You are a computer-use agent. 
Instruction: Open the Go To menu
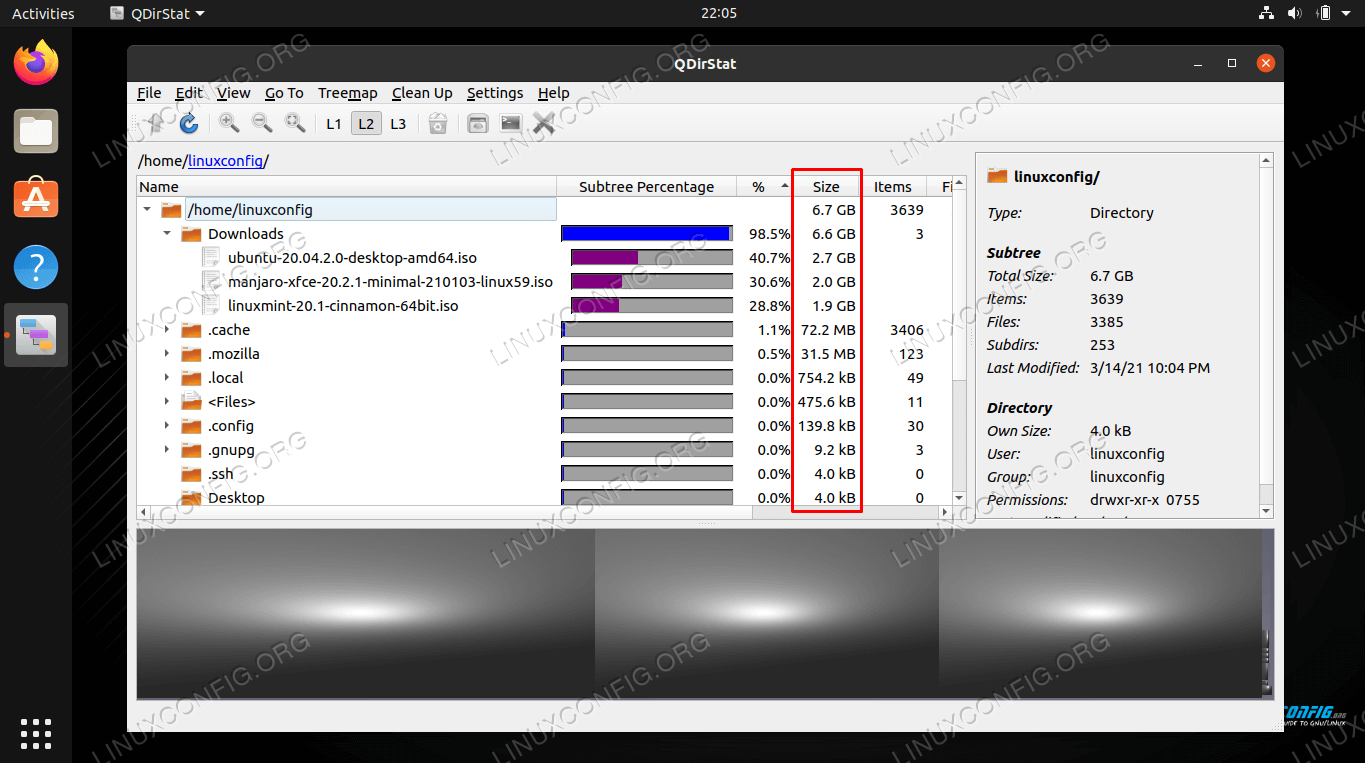tap(284, 93)
